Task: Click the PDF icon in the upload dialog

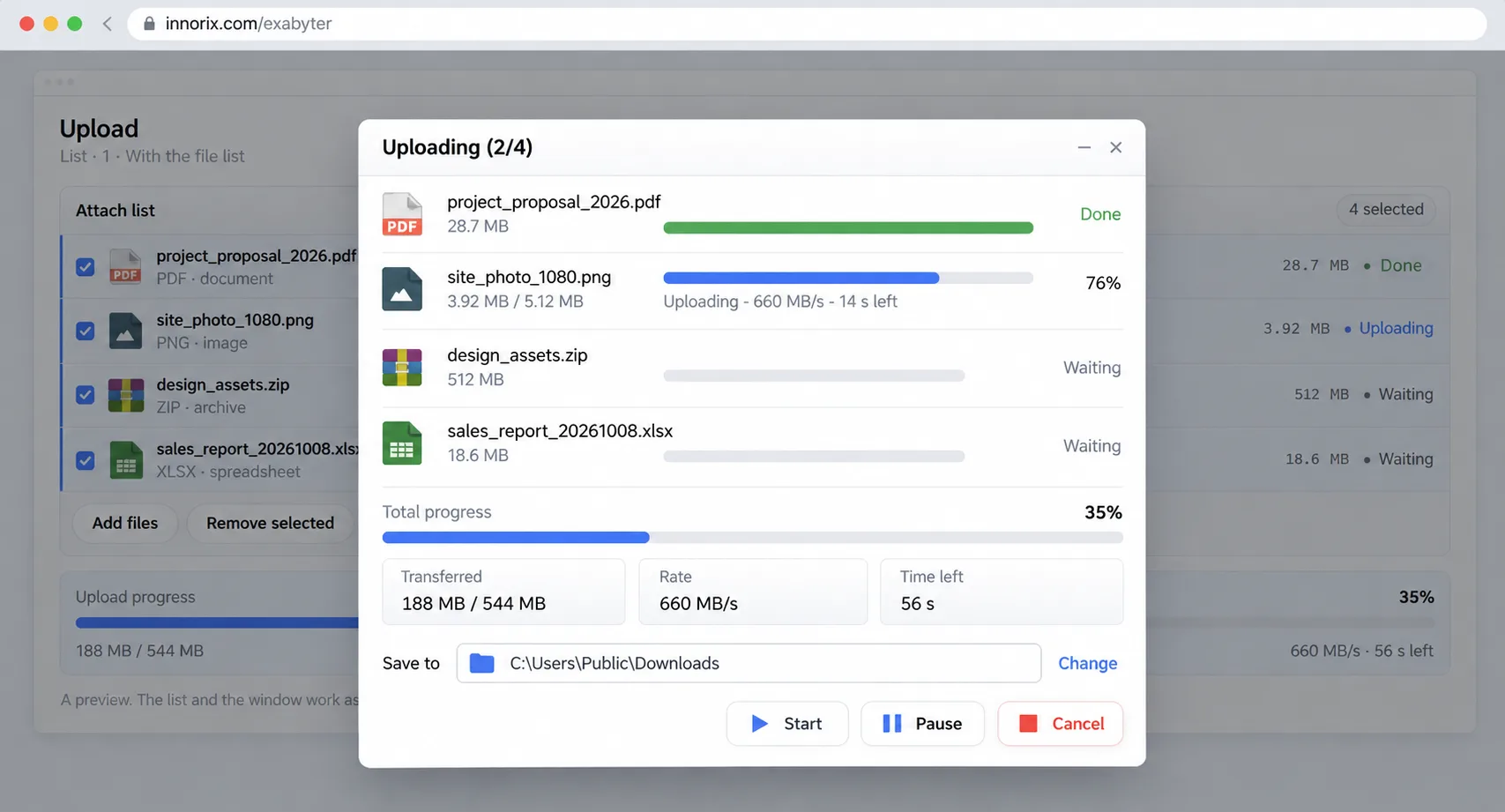Action: [x=402, y=214]
